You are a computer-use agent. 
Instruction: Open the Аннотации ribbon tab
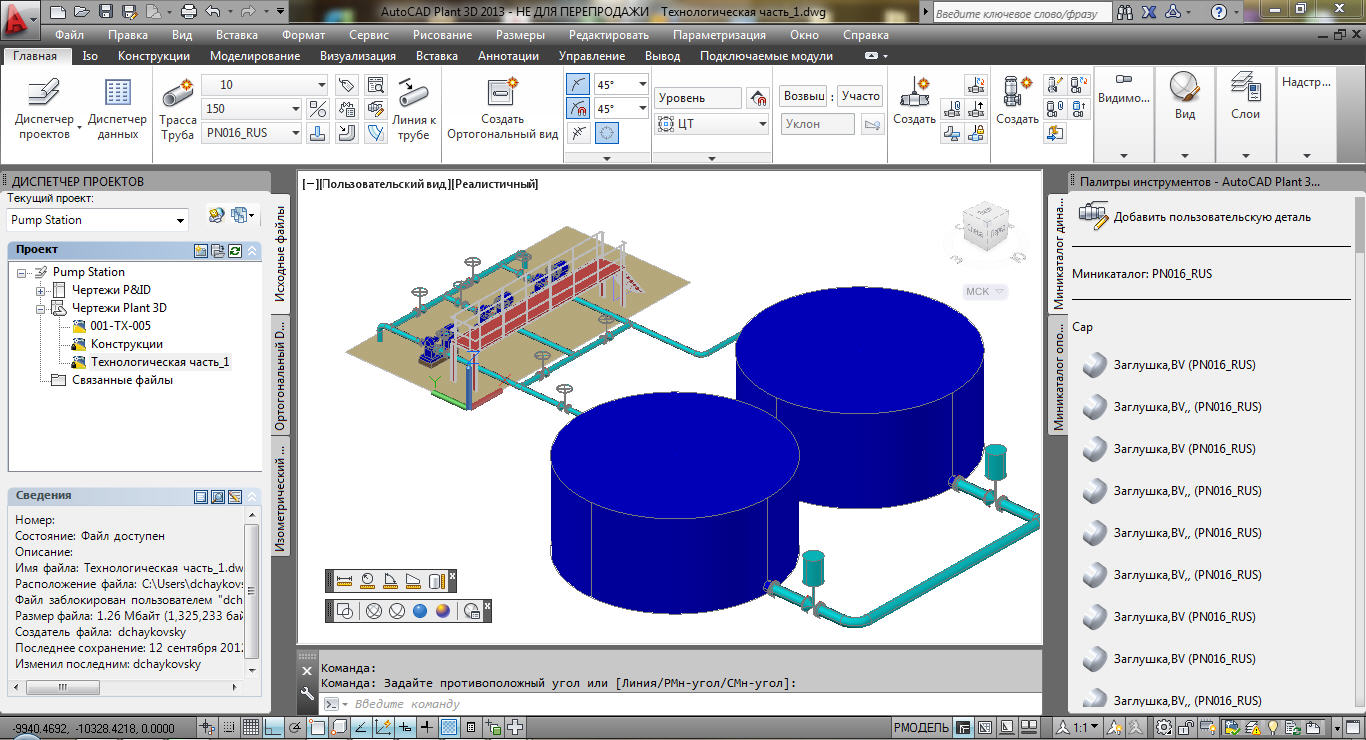pos(508,56)
